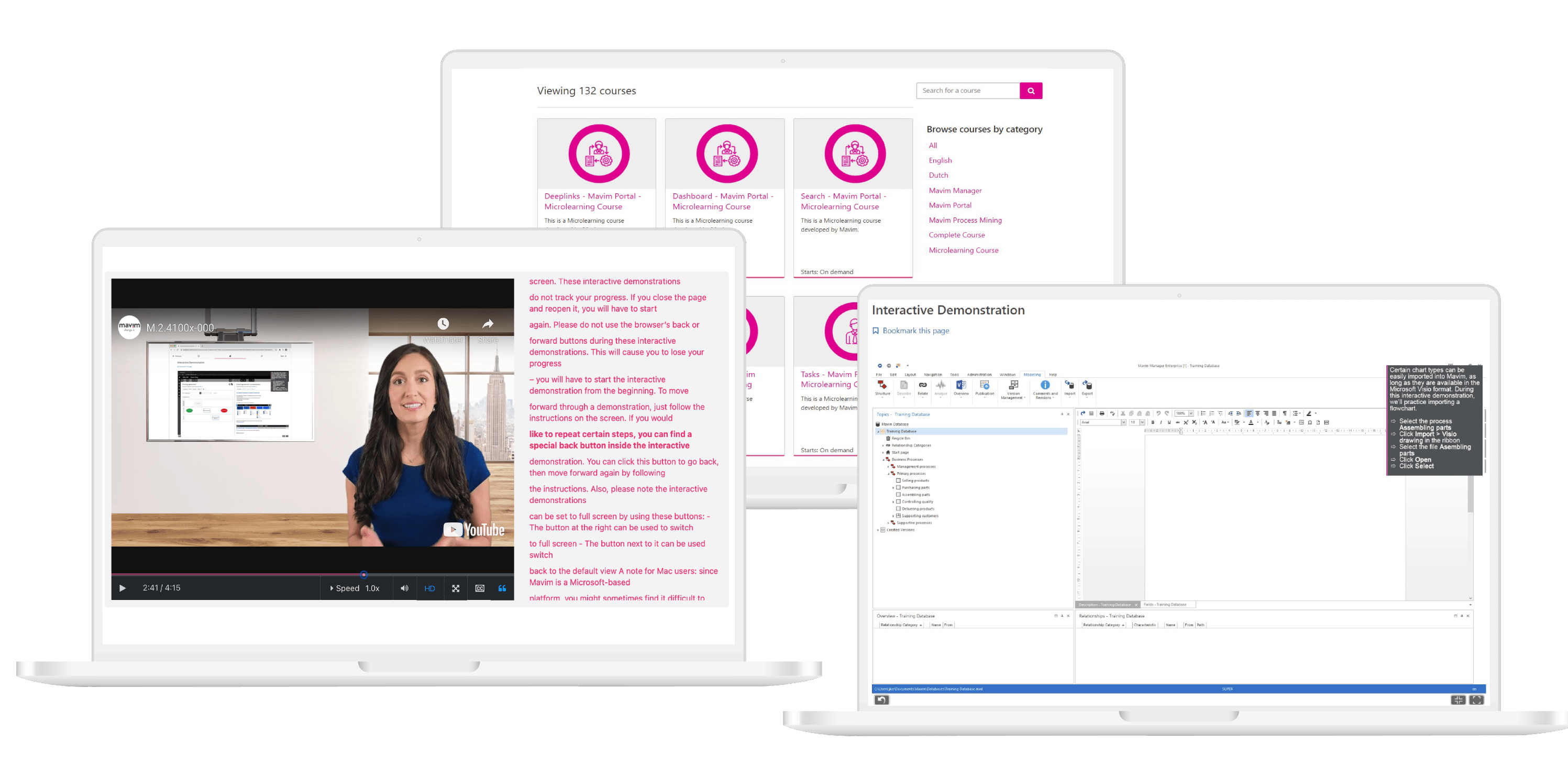
Task: Select the Modelling ribbon tab
Action: click(x=1032, y=375)
